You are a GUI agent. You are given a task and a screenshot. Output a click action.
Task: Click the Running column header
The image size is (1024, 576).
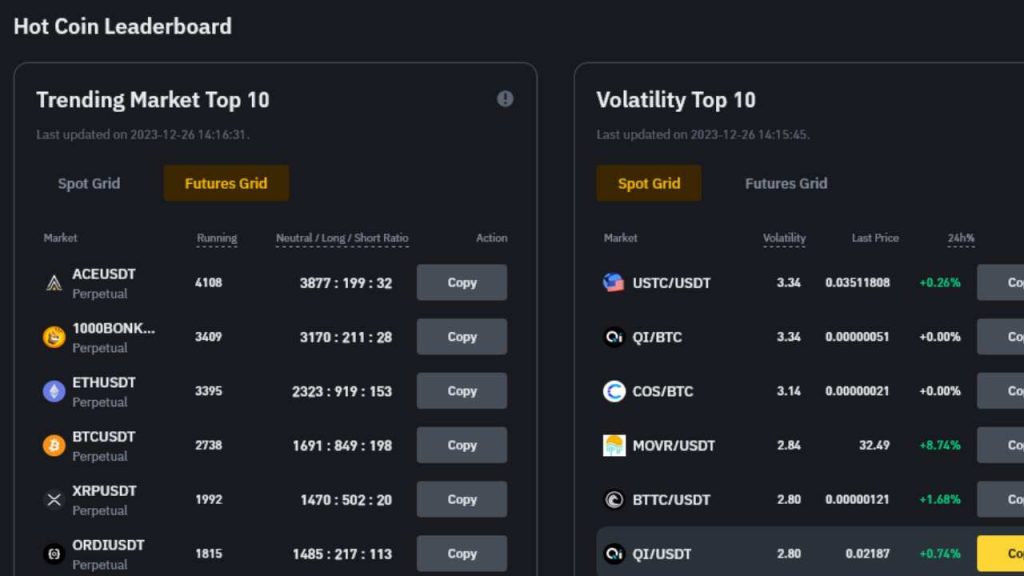click(x=217, y=238)
